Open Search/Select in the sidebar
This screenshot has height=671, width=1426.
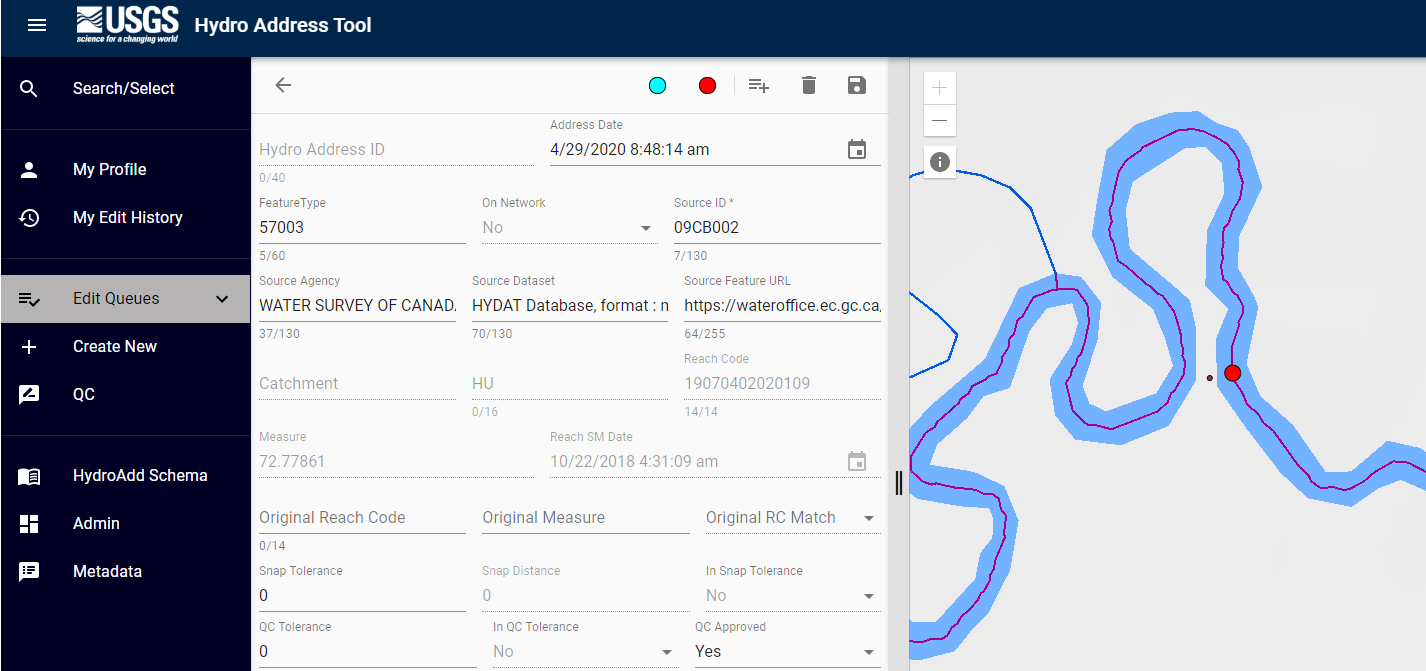tap(123, 89)
